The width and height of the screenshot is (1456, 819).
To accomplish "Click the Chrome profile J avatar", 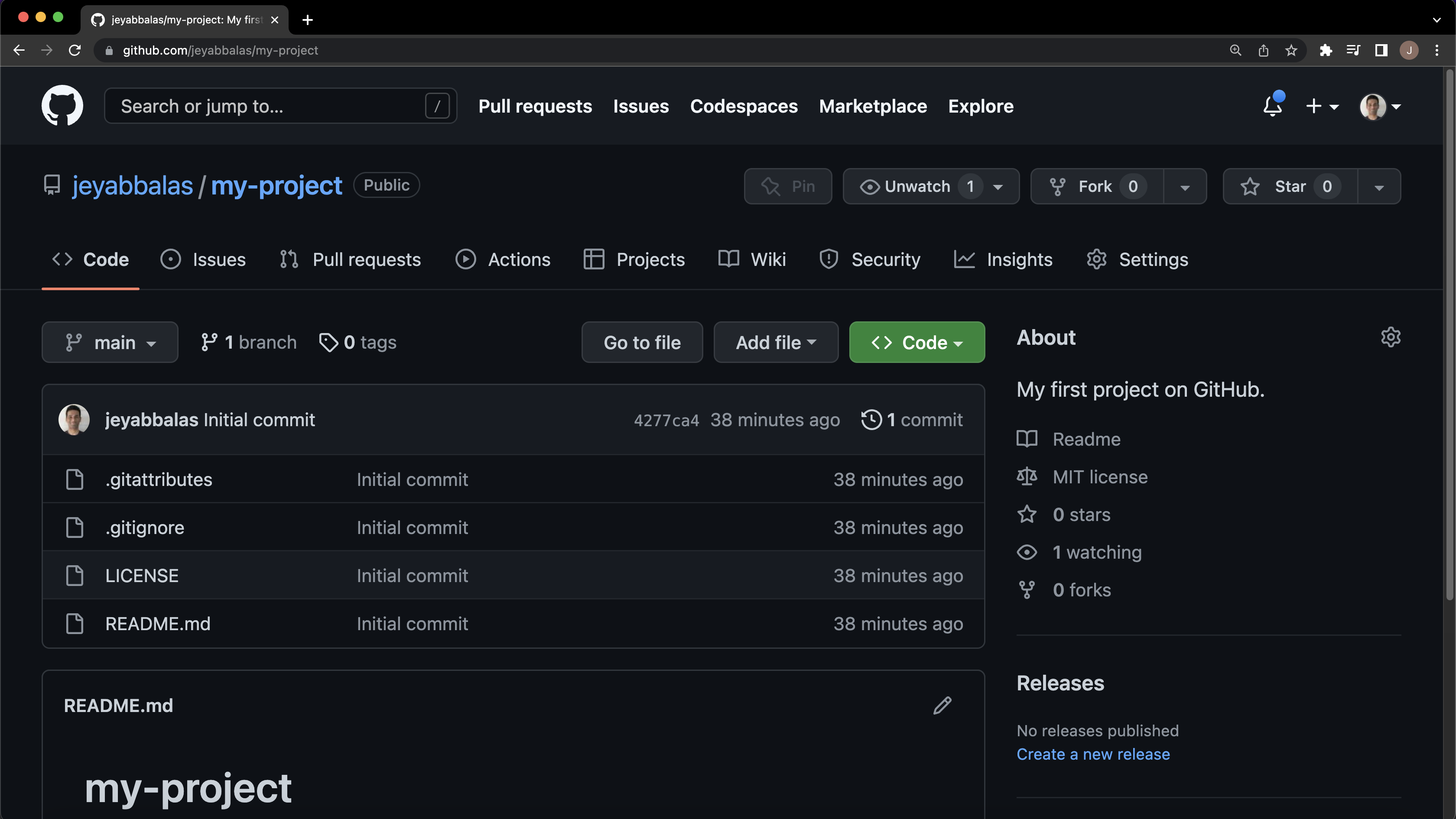I will (x=1408, y=50).
